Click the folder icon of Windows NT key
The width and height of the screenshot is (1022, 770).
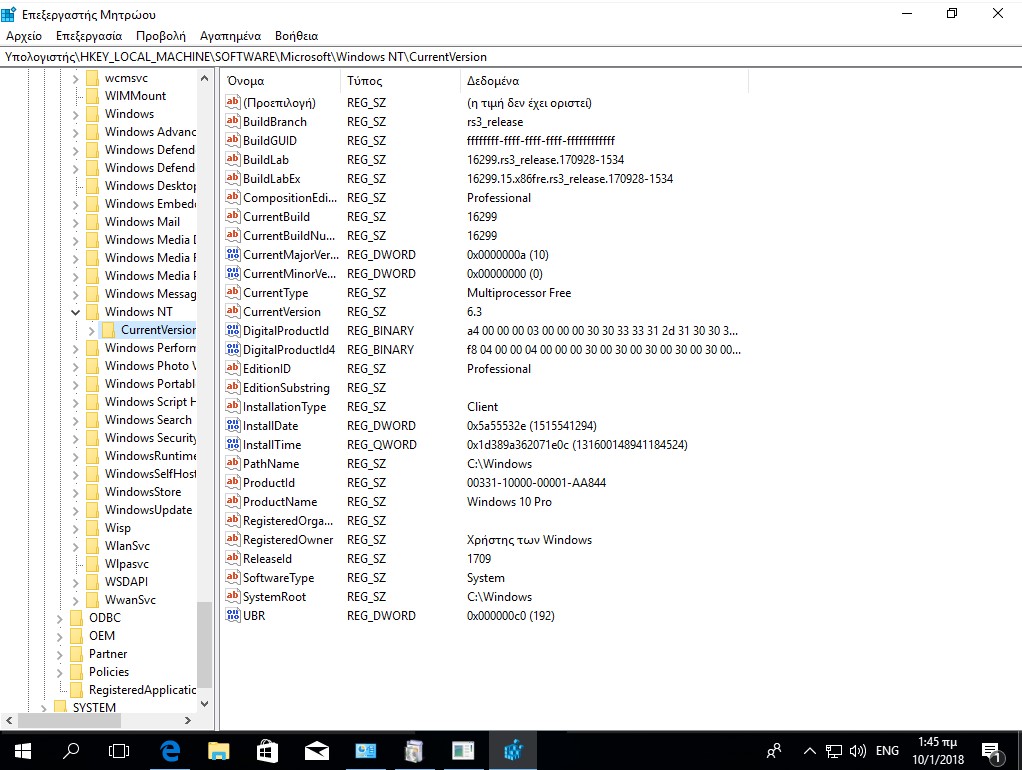click(x=93, y=312)
